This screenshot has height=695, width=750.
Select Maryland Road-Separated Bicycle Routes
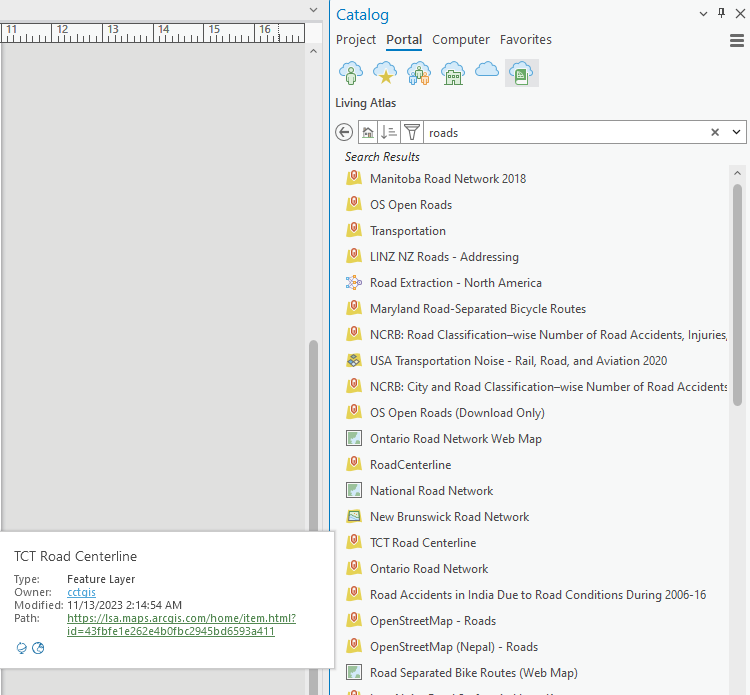click(x=478, y=309)
